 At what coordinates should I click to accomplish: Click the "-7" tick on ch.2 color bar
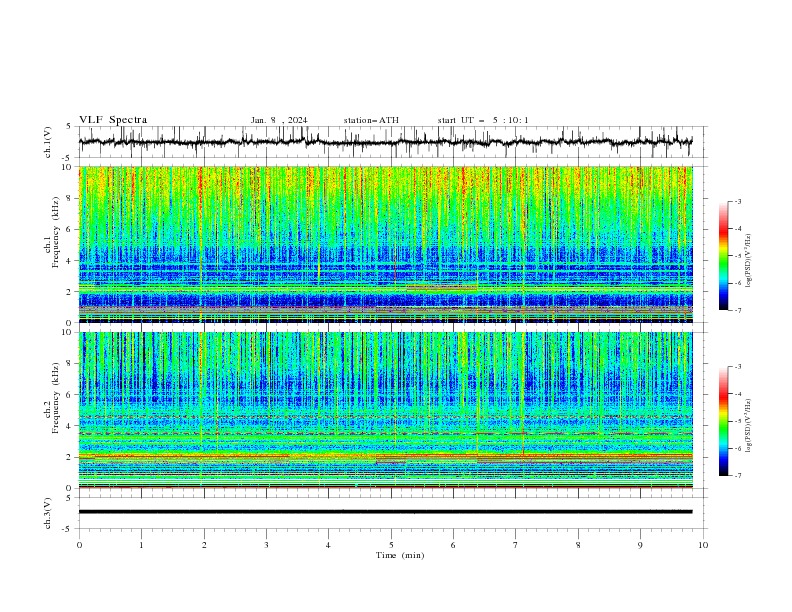pyautogui.click(x=738, y=476)
